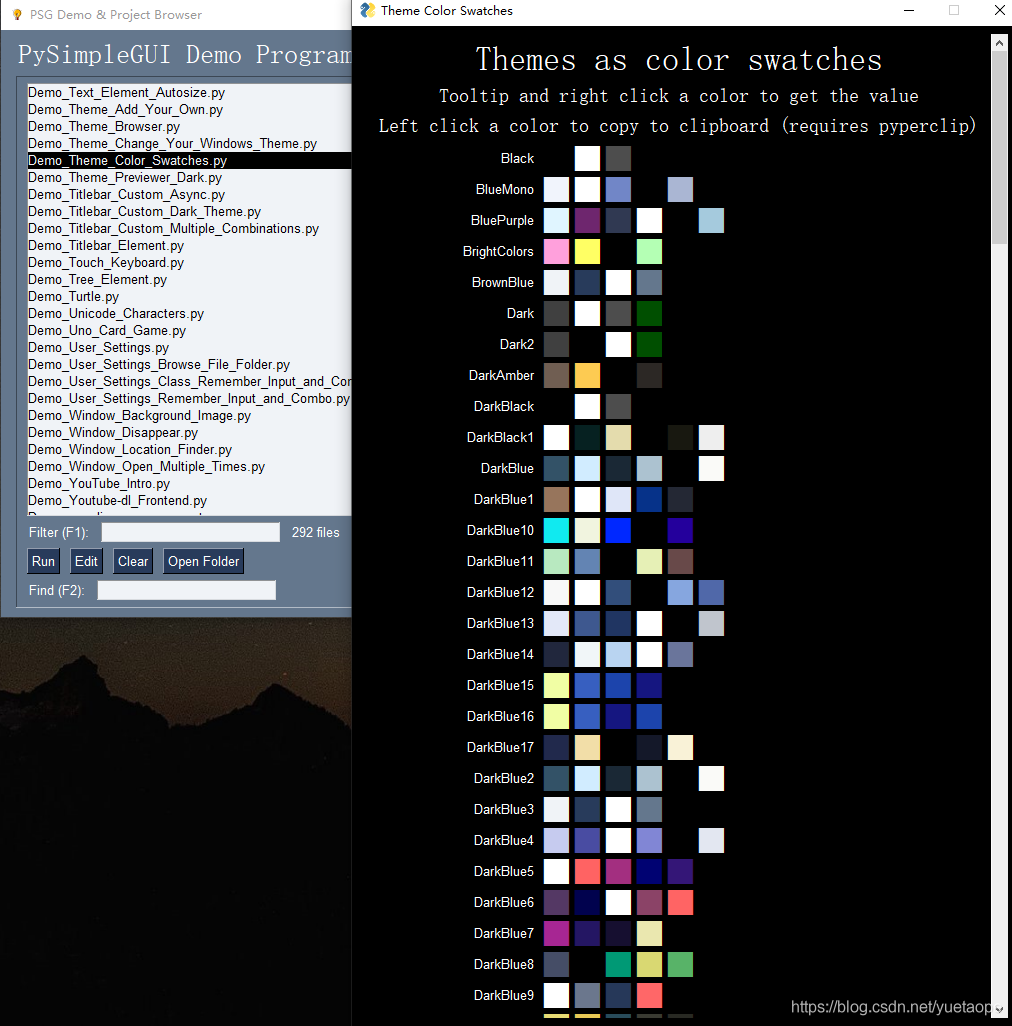This screenshot has width=1012, height=1026.
Task: Click the coral swatch in DarkBlue6 row
Action: 680,902
